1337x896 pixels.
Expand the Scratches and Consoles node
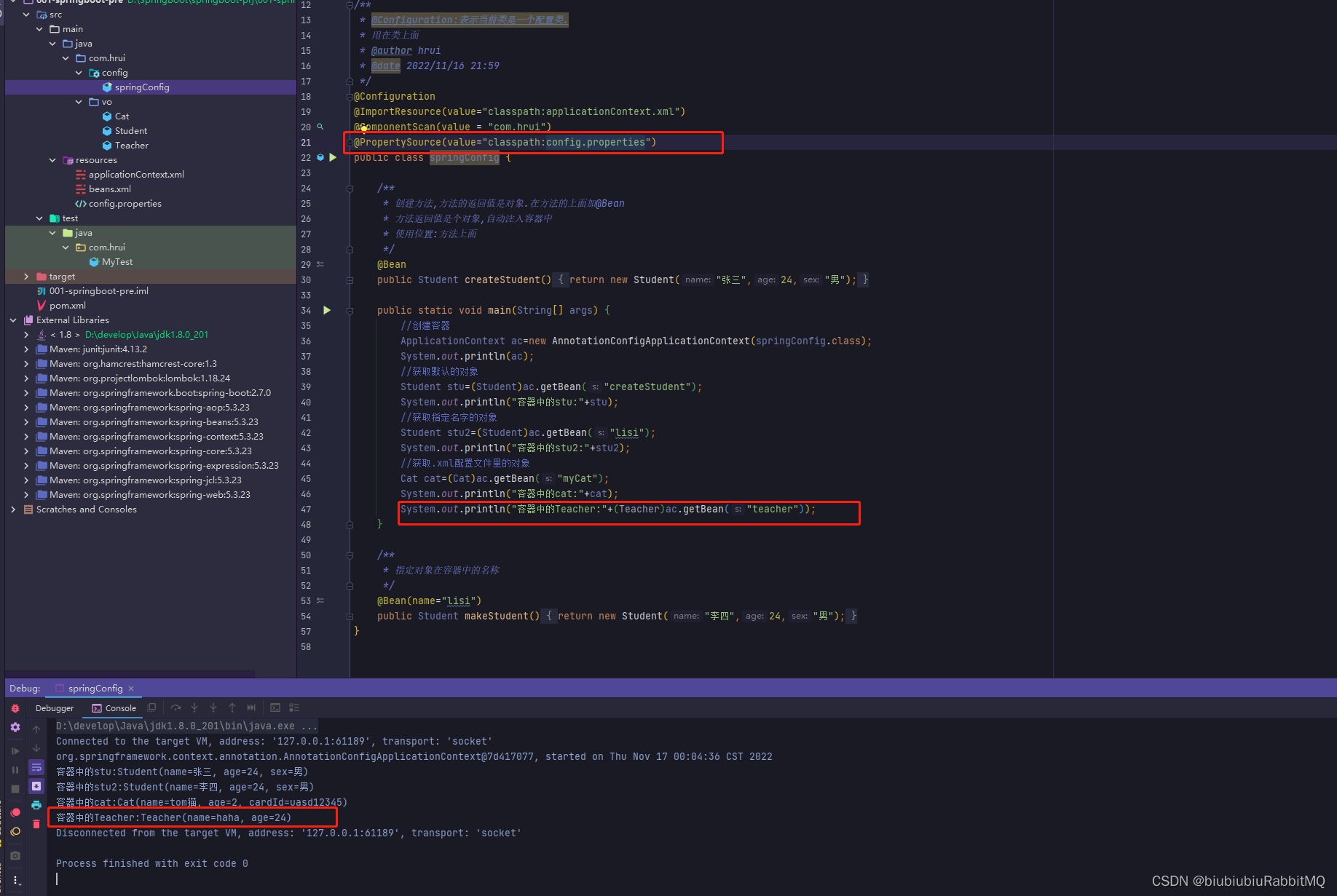[13, 510]
